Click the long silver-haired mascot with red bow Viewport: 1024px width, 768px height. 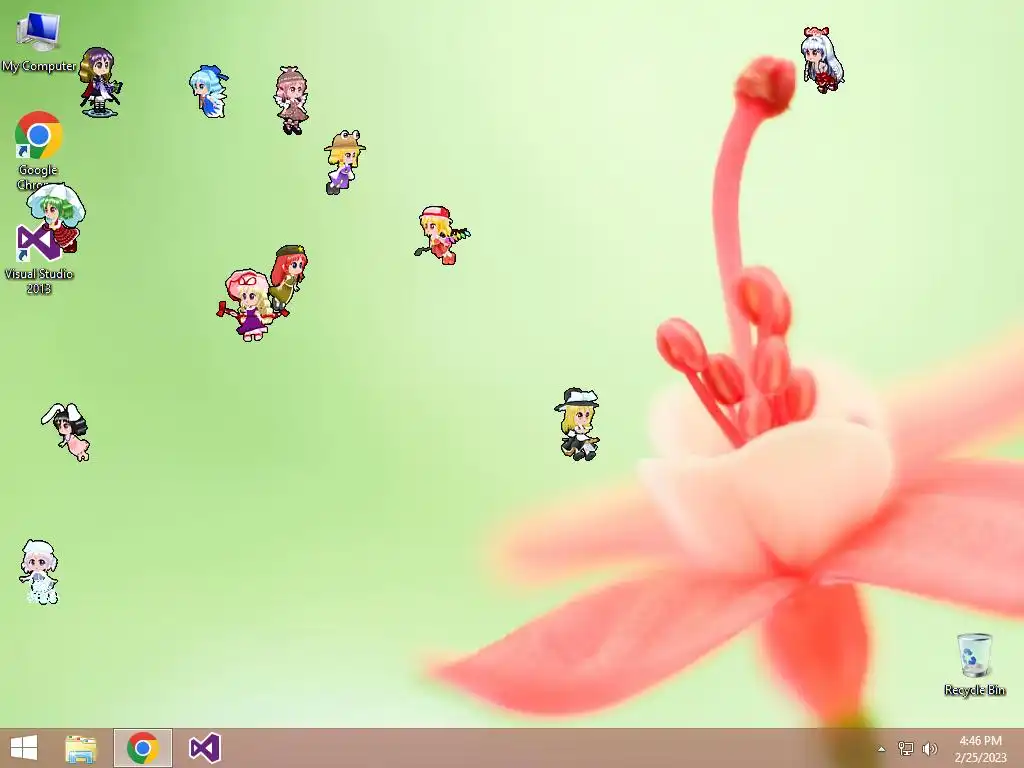tap(822, 60)
